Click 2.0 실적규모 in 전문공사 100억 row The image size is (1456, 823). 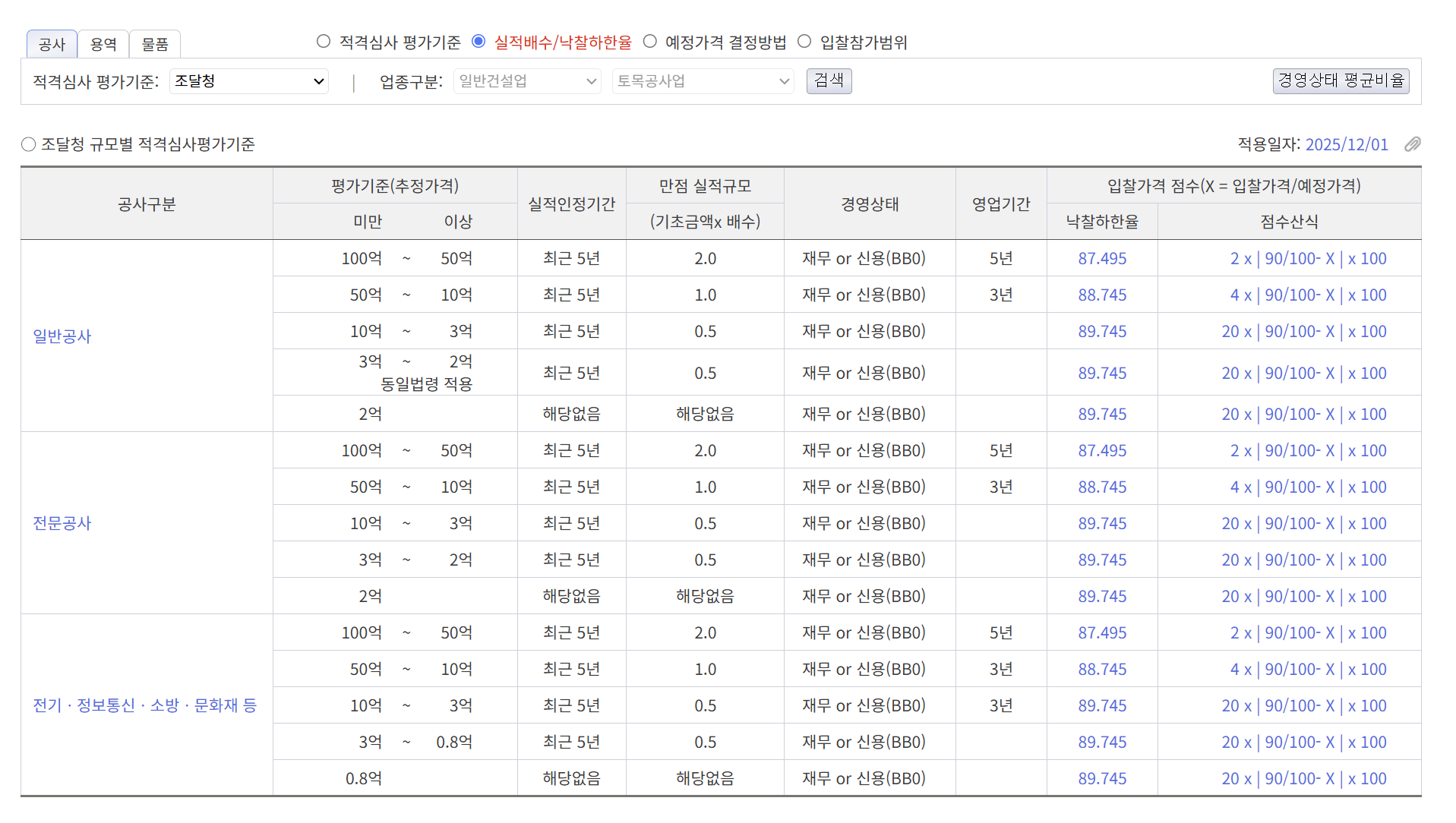(x=705, y=451)
